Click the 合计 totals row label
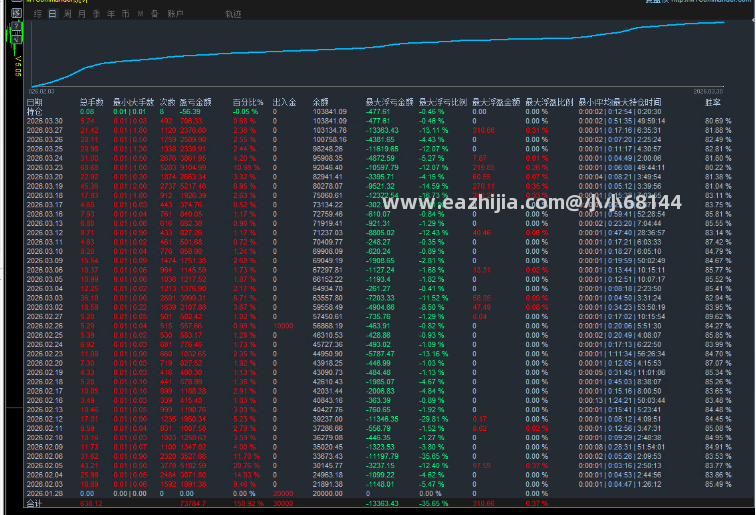Viewport: 756px width, 515px height. (x=34, y=504)
